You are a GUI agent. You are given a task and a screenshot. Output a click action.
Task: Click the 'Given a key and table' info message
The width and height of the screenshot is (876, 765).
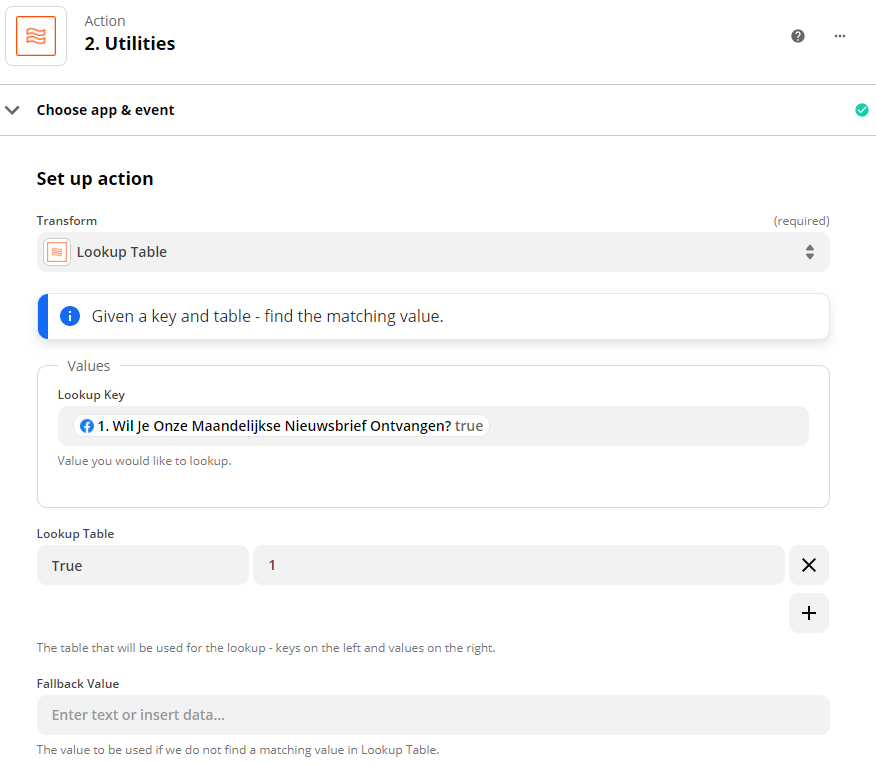click(267, 316)
